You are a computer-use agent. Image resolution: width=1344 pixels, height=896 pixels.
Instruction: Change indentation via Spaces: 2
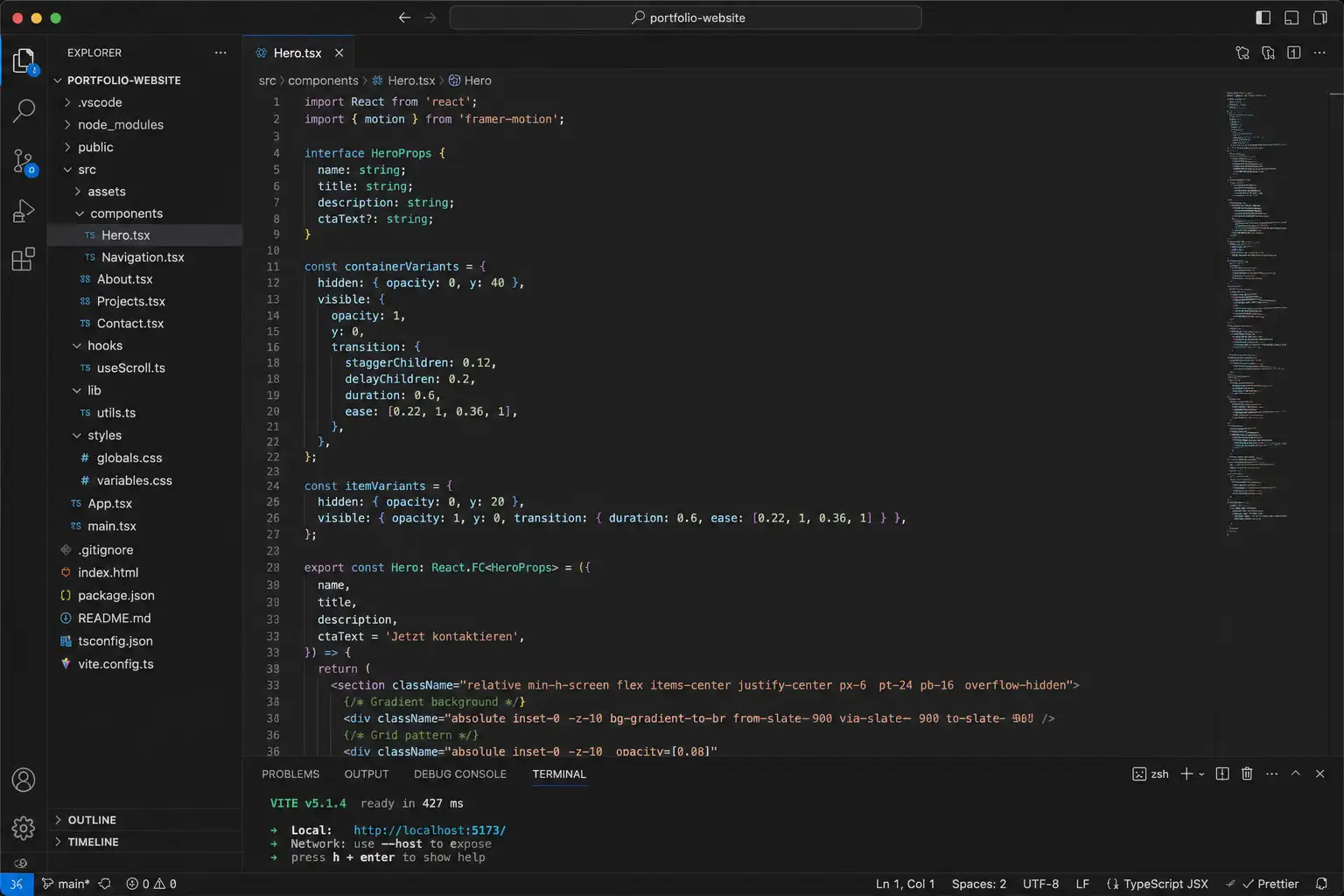(978, 884)
